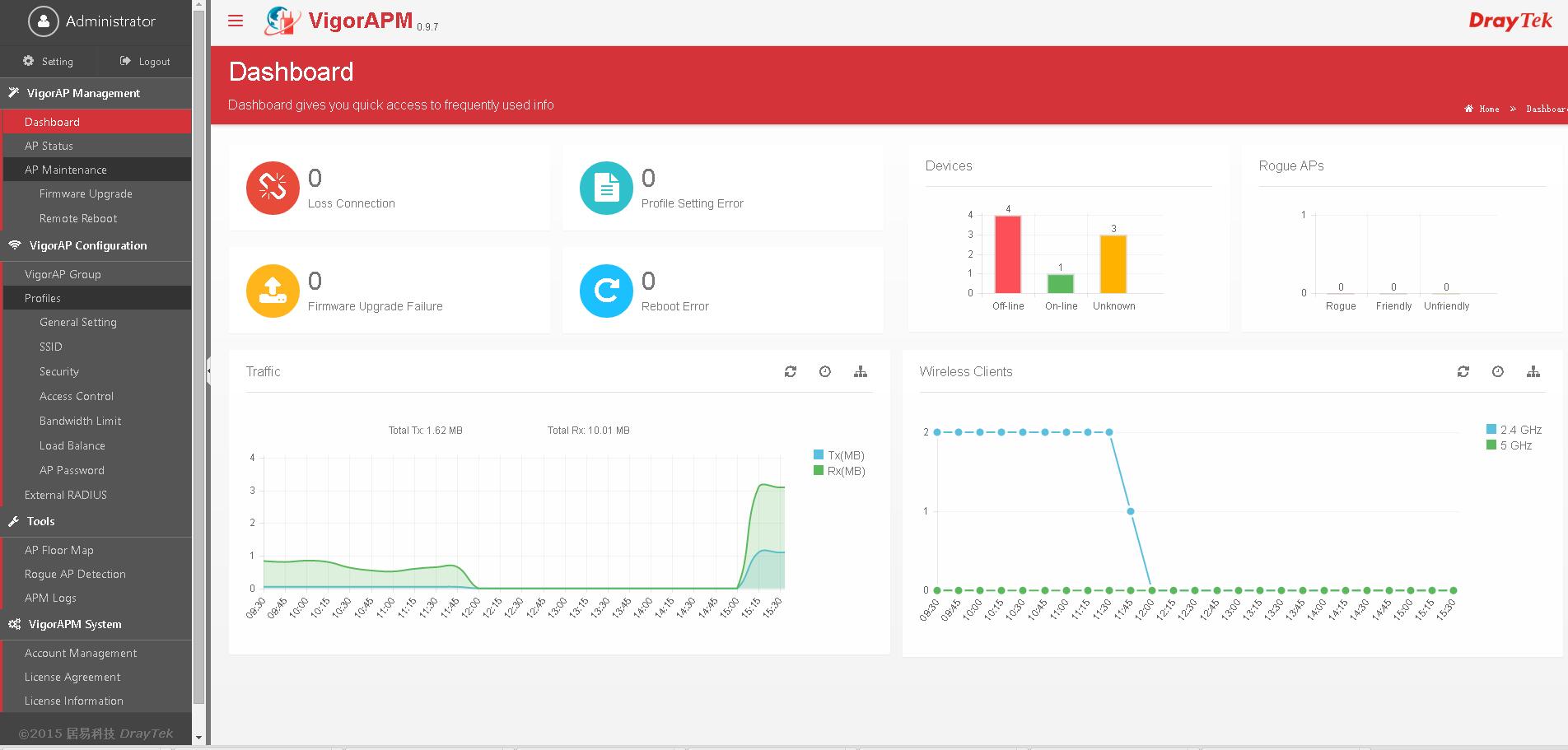Toggle the hamburger sidebar menu
Screen dimensions: 1568x750
click(236, 21)
